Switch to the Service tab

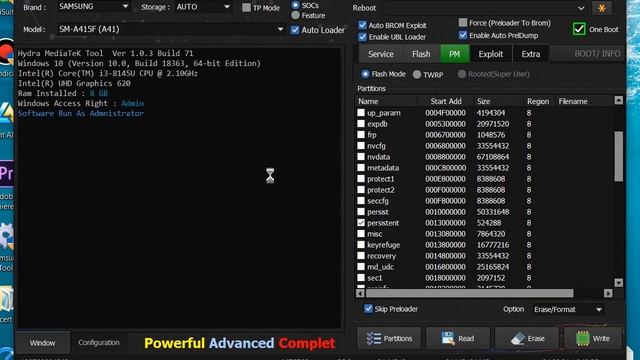tap(380, 54)
